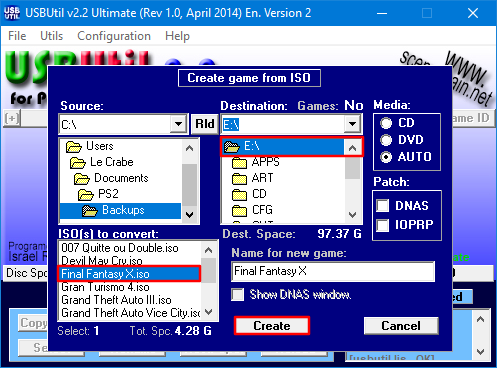497x368 pixels.
Task: Select the CFG folder label in Destination
Action: [x=262, y=210]
